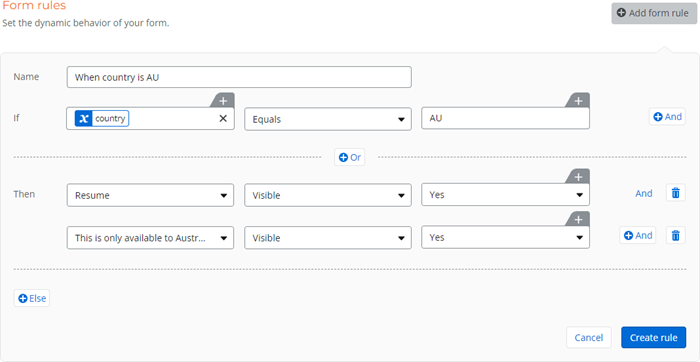Image resolution: width=700 pixels, height=362 pixels.
Task: Click the plus tab above first Yes dropdown
Action: [578, 177]
